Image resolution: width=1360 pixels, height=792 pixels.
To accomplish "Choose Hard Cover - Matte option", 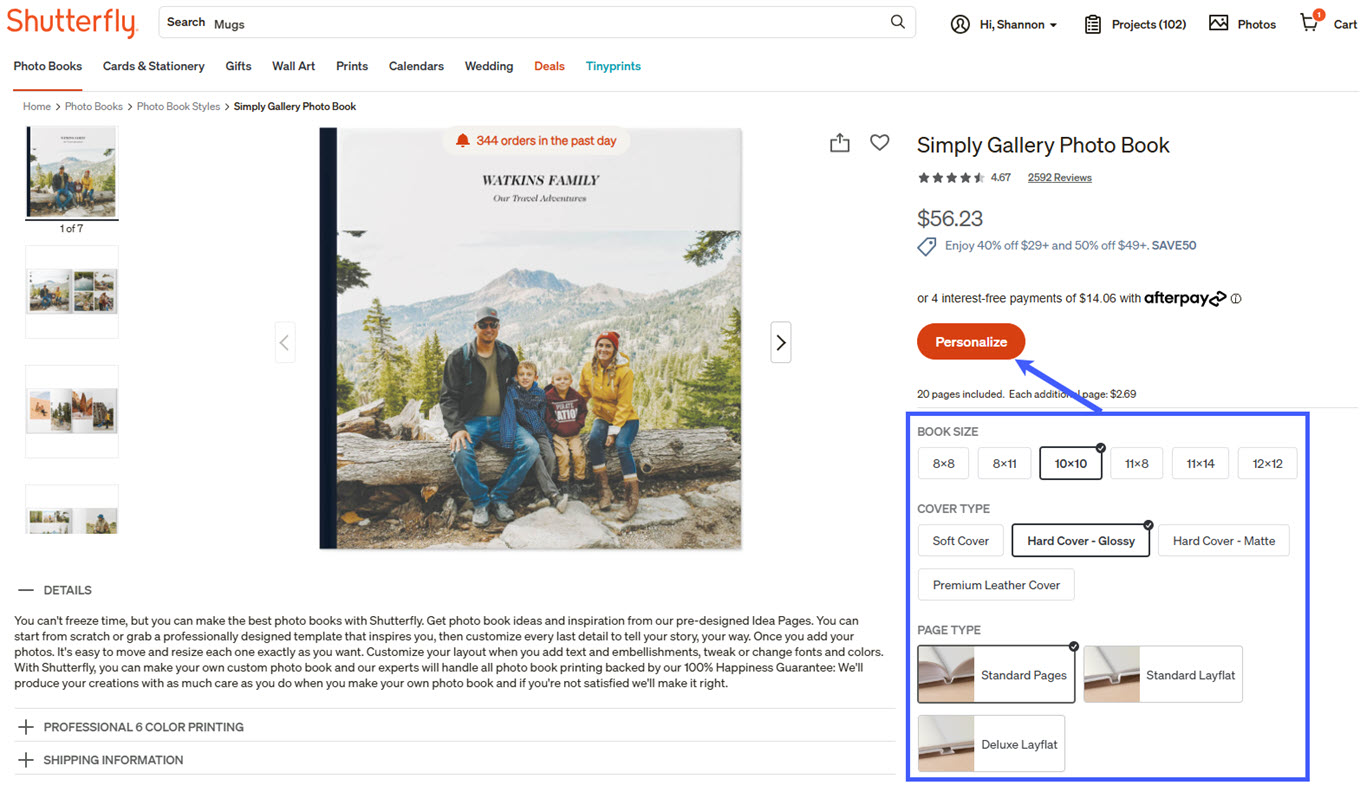I will [1223, 541].
